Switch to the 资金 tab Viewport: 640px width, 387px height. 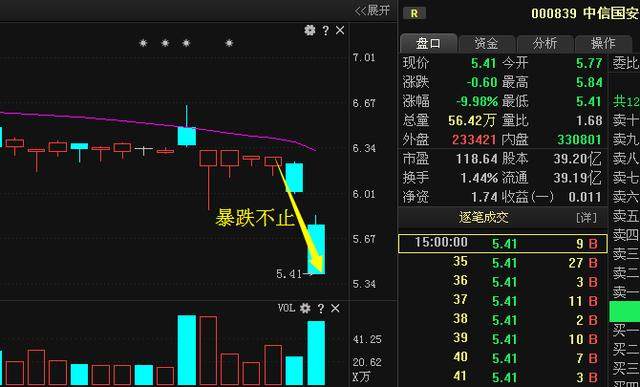tap(487, 43)
